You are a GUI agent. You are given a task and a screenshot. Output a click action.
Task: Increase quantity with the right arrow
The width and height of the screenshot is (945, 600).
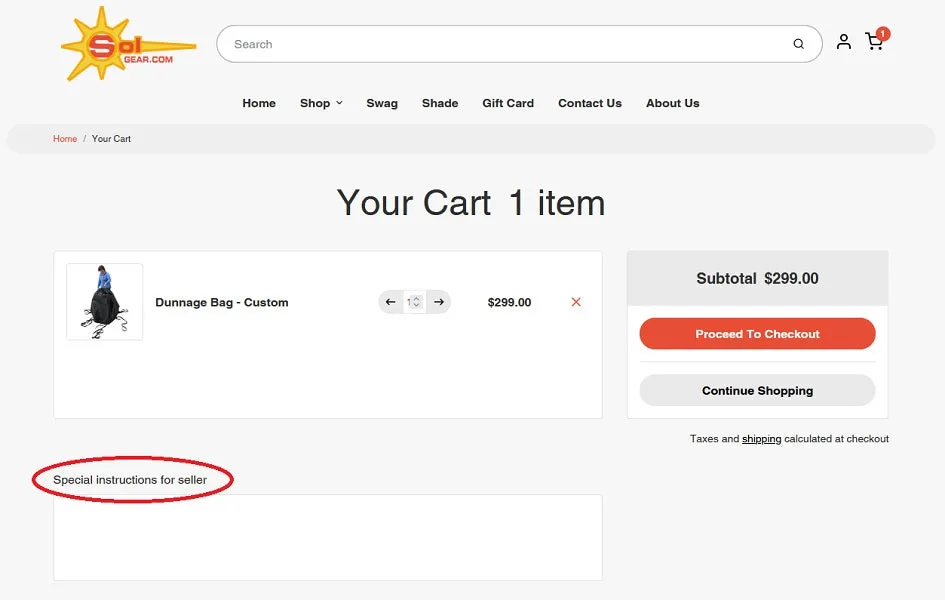click(x=439, y=302)
